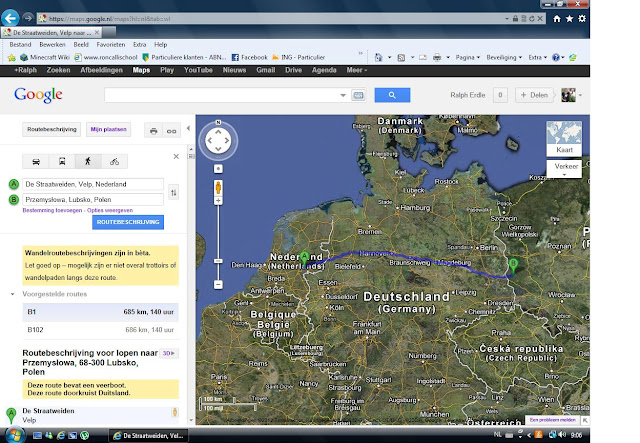640x443 pixels.
Task: Print the directions using printer icon
Action: point(153,131)
